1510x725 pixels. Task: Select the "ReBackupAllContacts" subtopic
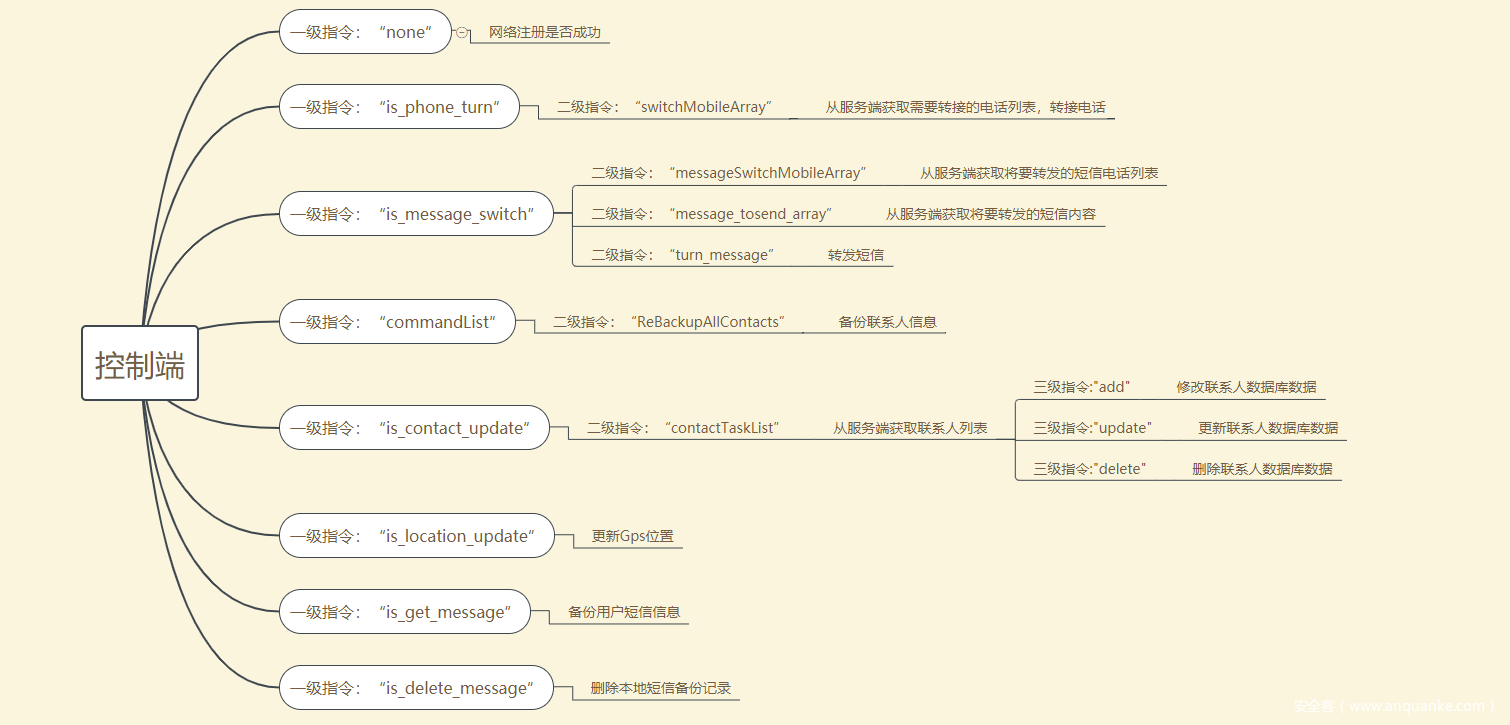click(x=669, y=322)
